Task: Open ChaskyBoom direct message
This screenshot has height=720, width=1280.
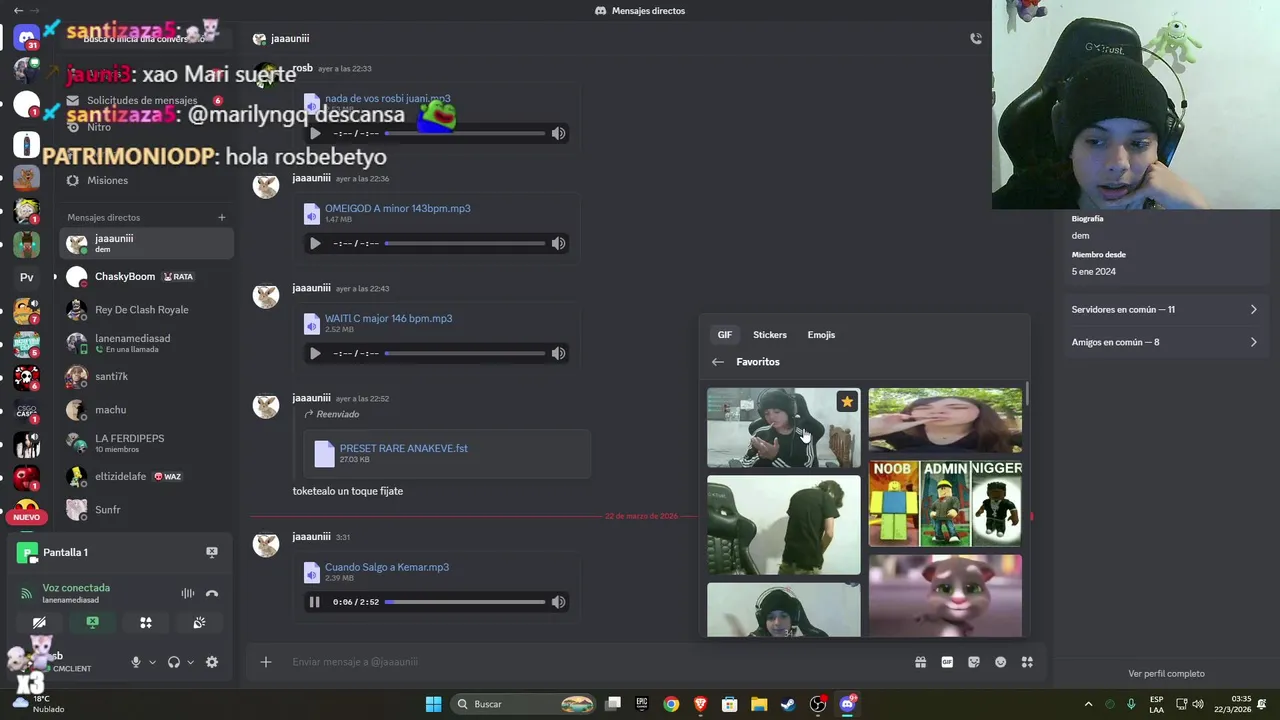Action: click(147, 277)
